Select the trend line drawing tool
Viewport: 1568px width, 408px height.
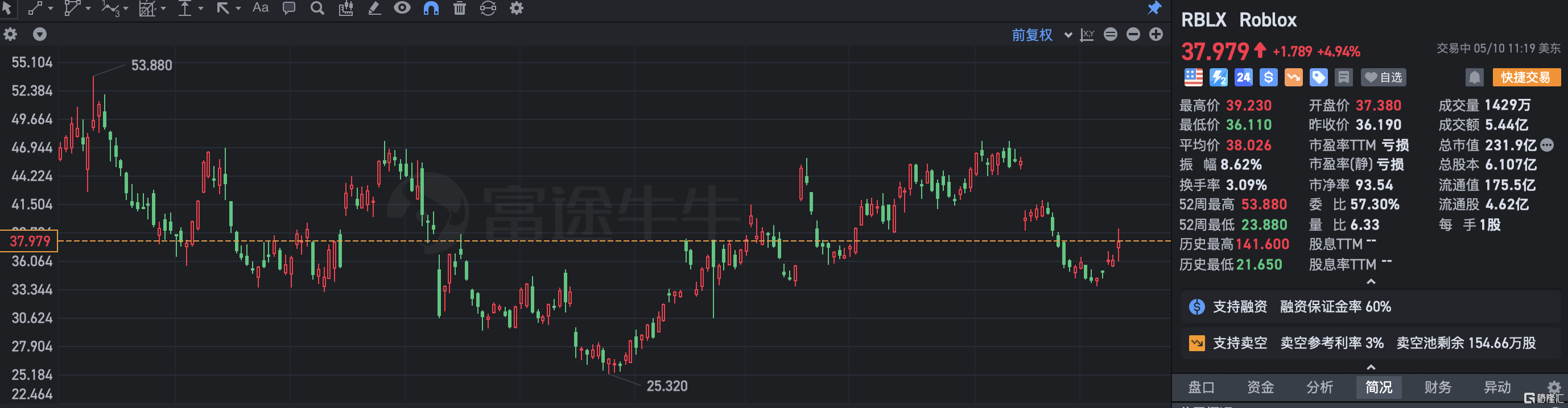click(35, 8)
